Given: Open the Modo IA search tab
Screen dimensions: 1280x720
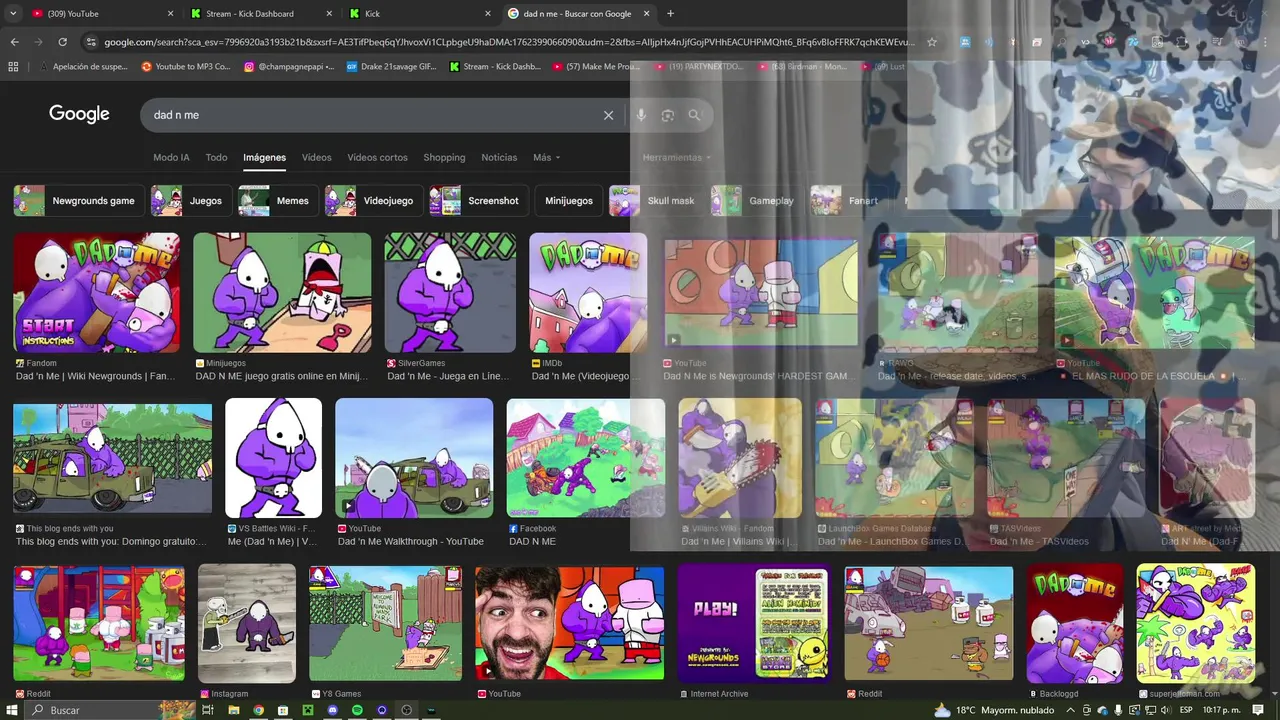Looking at the screenshot, I should click(x=171, y=158).
